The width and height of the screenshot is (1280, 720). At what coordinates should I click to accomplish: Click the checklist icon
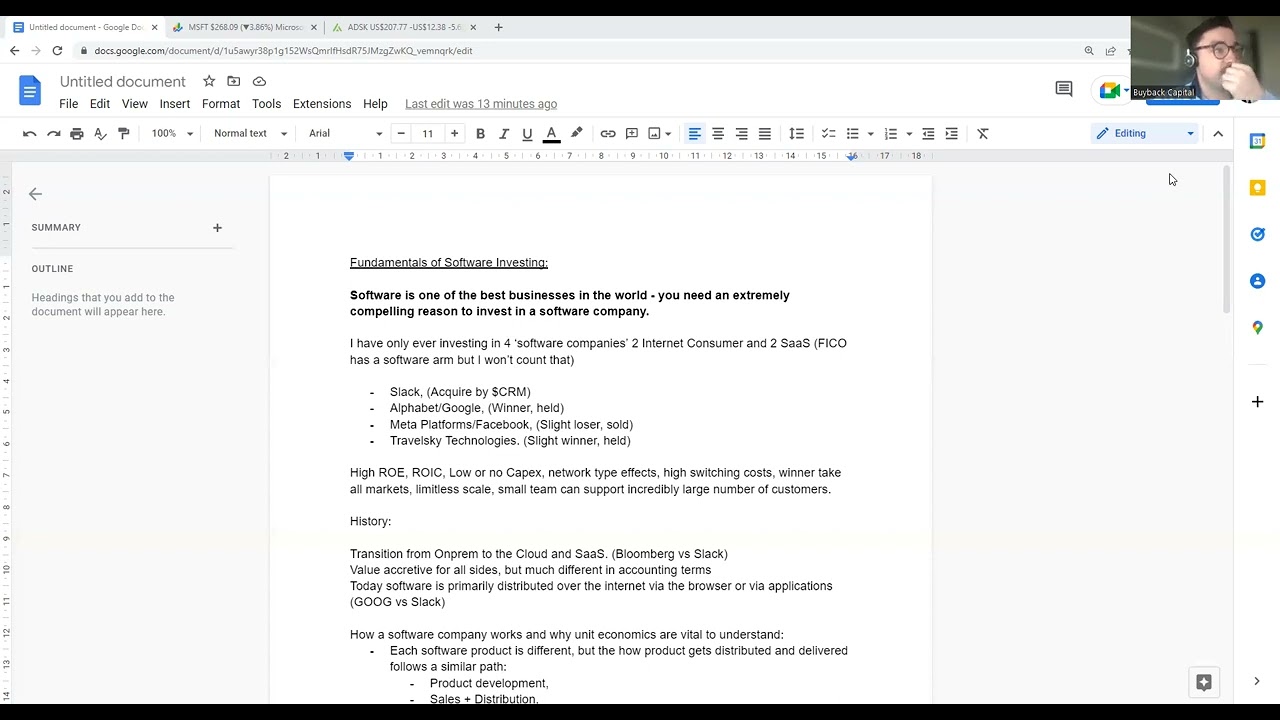(x=828, y=133)
